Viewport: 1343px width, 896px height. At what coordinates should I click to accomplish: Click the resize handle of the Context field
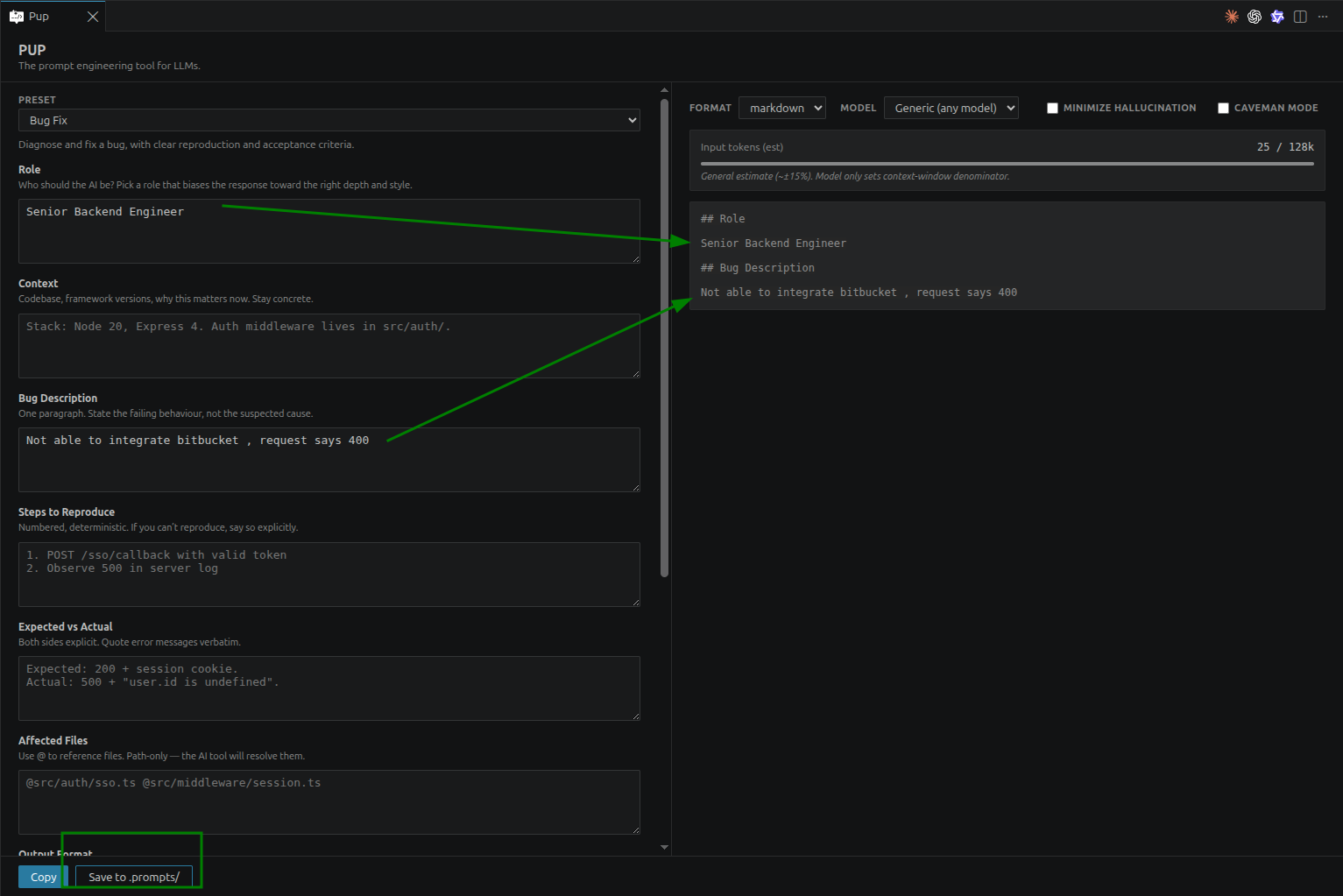[x=635, y=373]
